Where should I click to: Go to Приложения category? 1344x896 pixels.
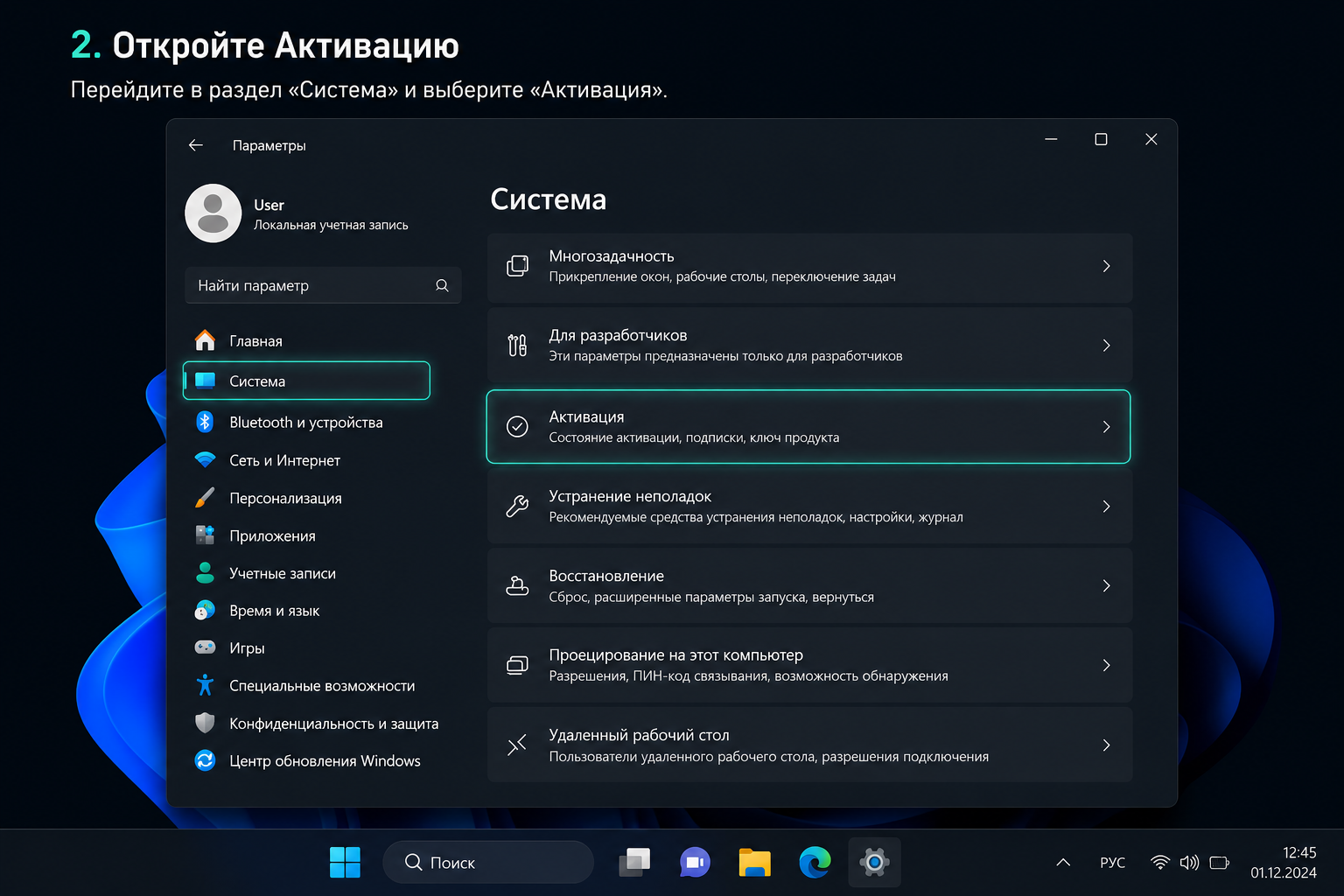click(306, 535)
